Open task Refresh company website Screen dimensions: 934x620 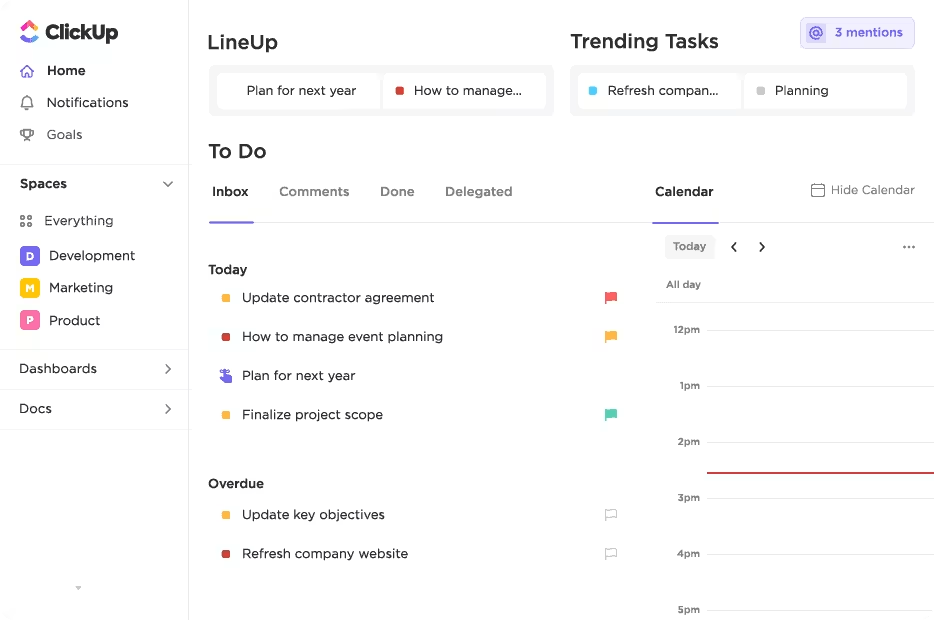pyautogui.click(x=325, y=554)
